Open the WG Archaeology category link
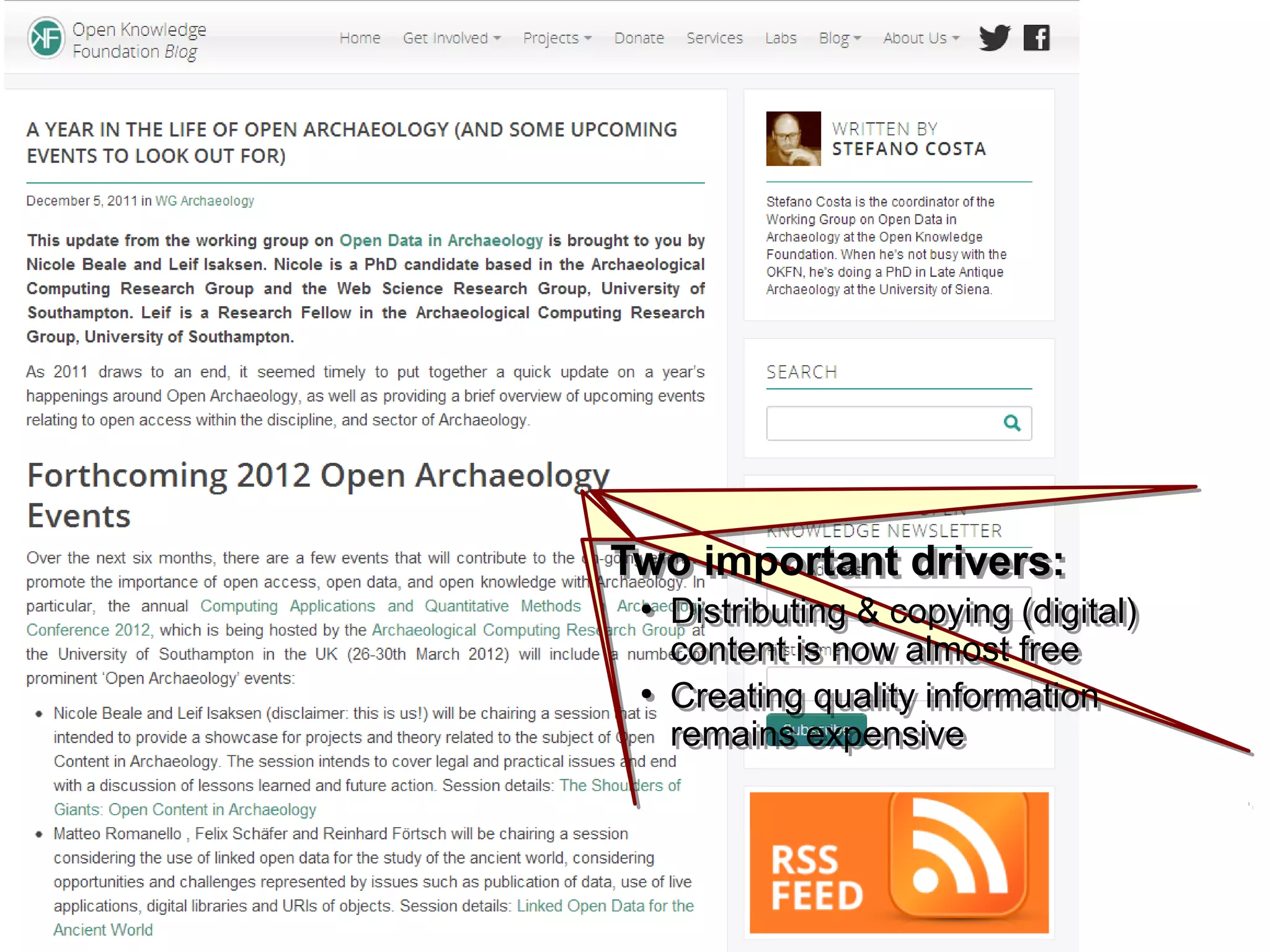This screenshot has width=1270, height=952. pyautogui.click(x=205, y=201)
